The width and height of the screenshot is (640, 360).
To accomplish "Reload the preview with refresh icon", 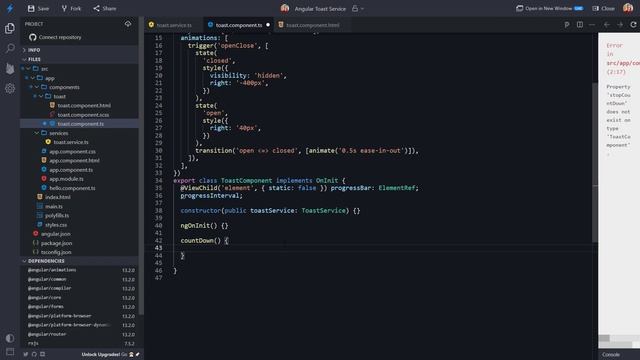I will pyautogui.click(x=633, y=25).
